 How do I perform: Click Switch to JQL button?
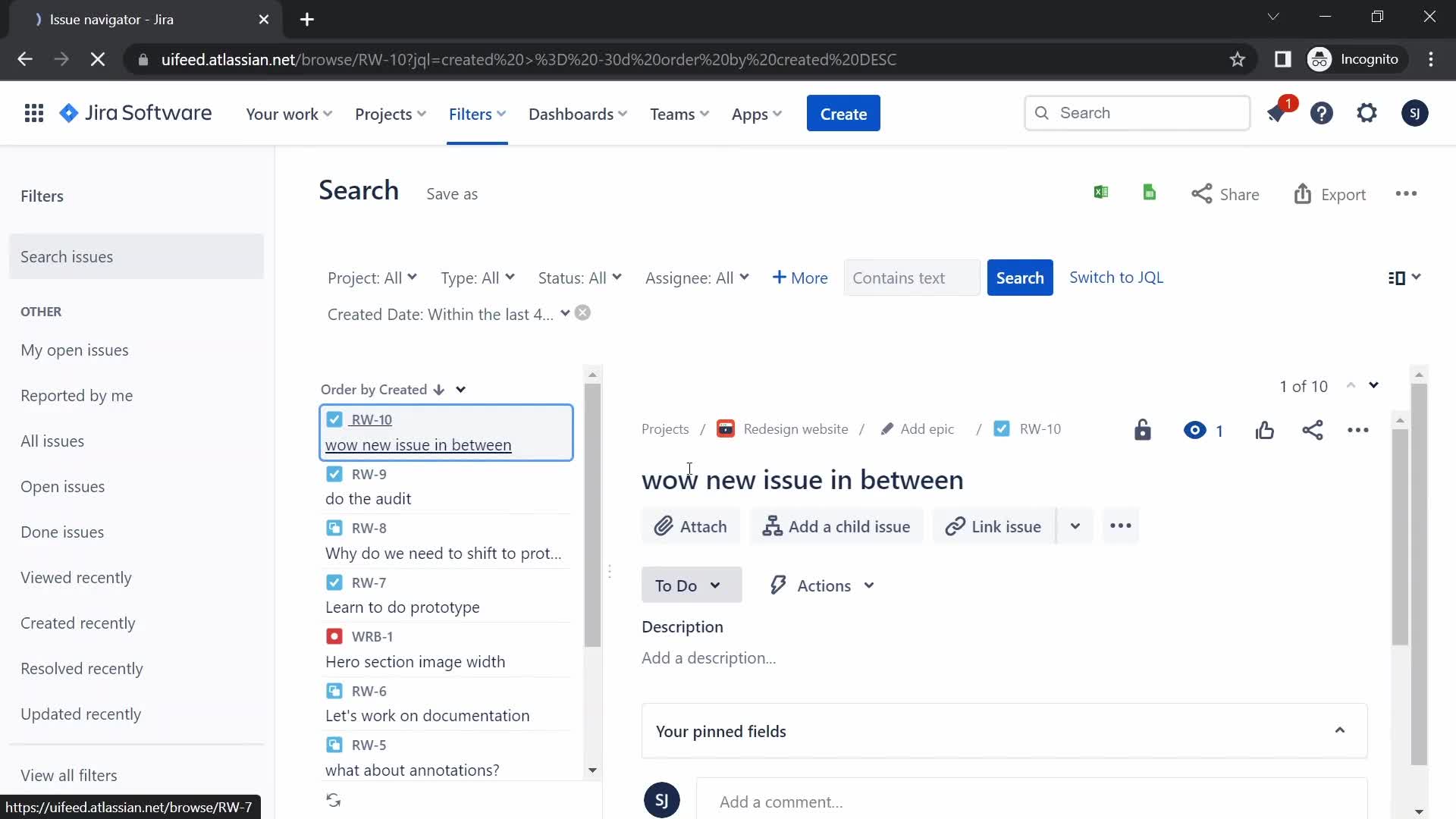point(1116,277)
